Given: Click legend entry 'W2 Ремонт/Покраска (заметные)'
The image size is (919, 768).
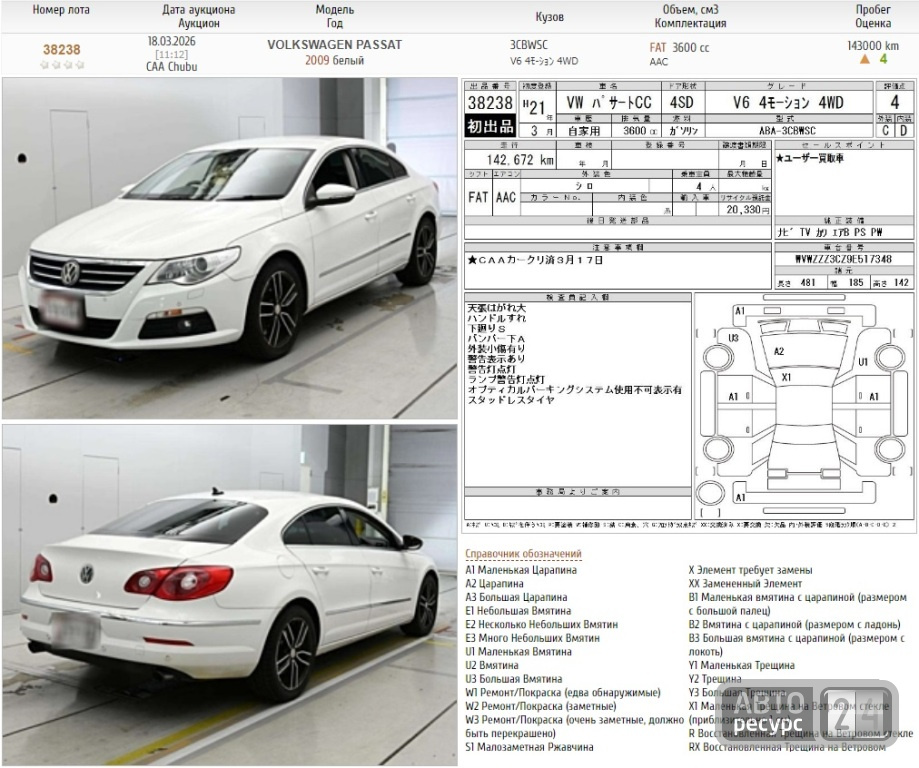Looking at the screenshot, I should point(541,706).
